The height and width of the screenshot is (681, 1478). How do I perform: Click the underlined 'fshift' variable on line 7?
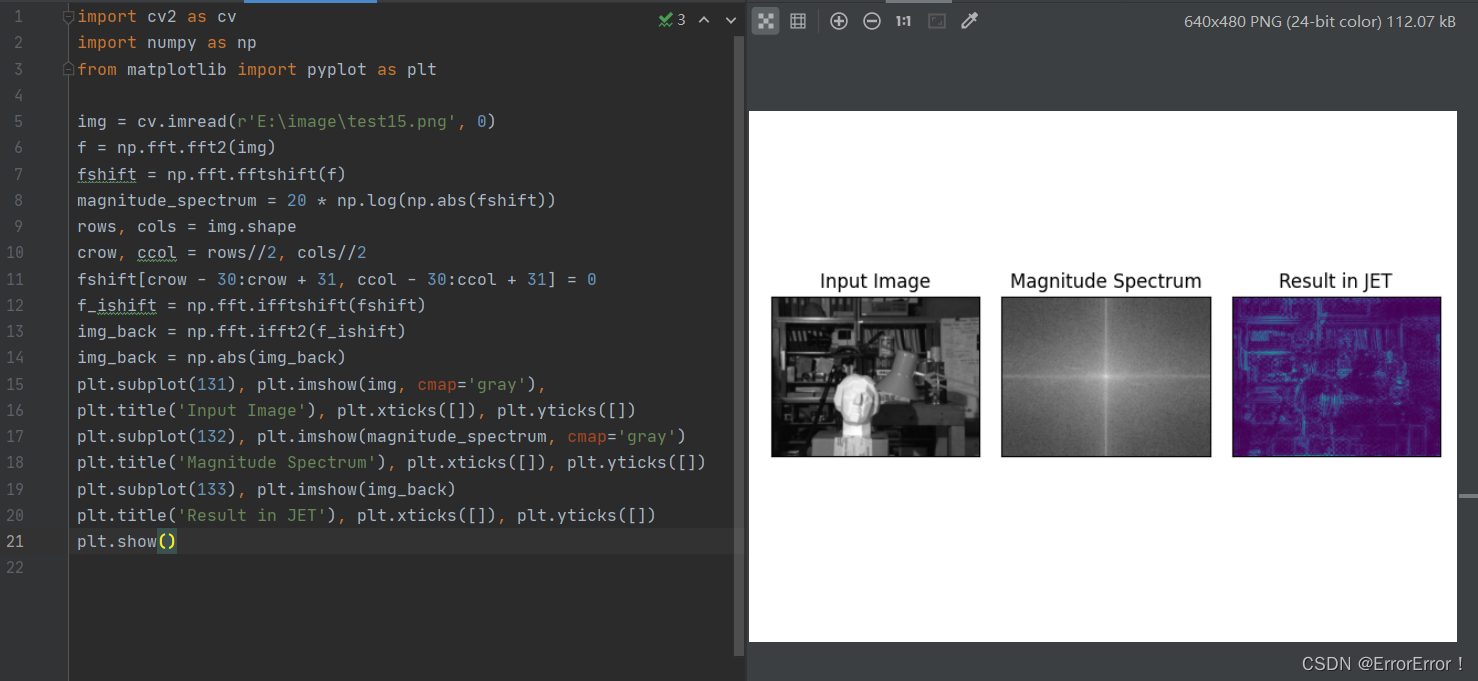tap(107, 174)
